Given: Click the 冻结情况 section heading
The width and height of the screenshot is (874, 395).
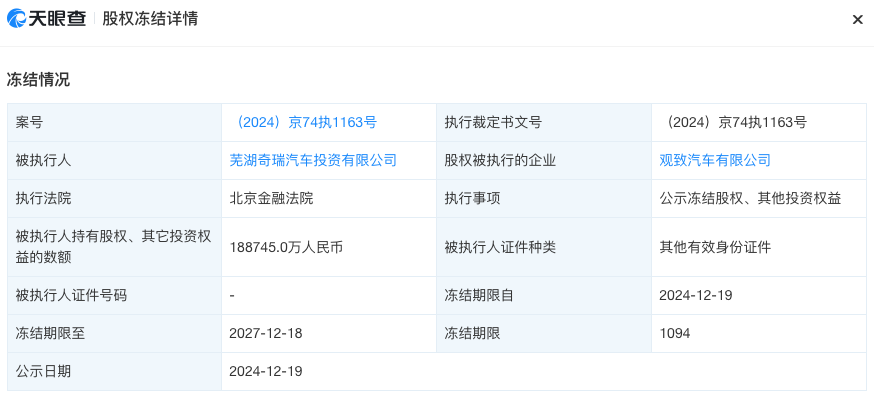Looking at the screenshot, I should click(x=38, y=80).
